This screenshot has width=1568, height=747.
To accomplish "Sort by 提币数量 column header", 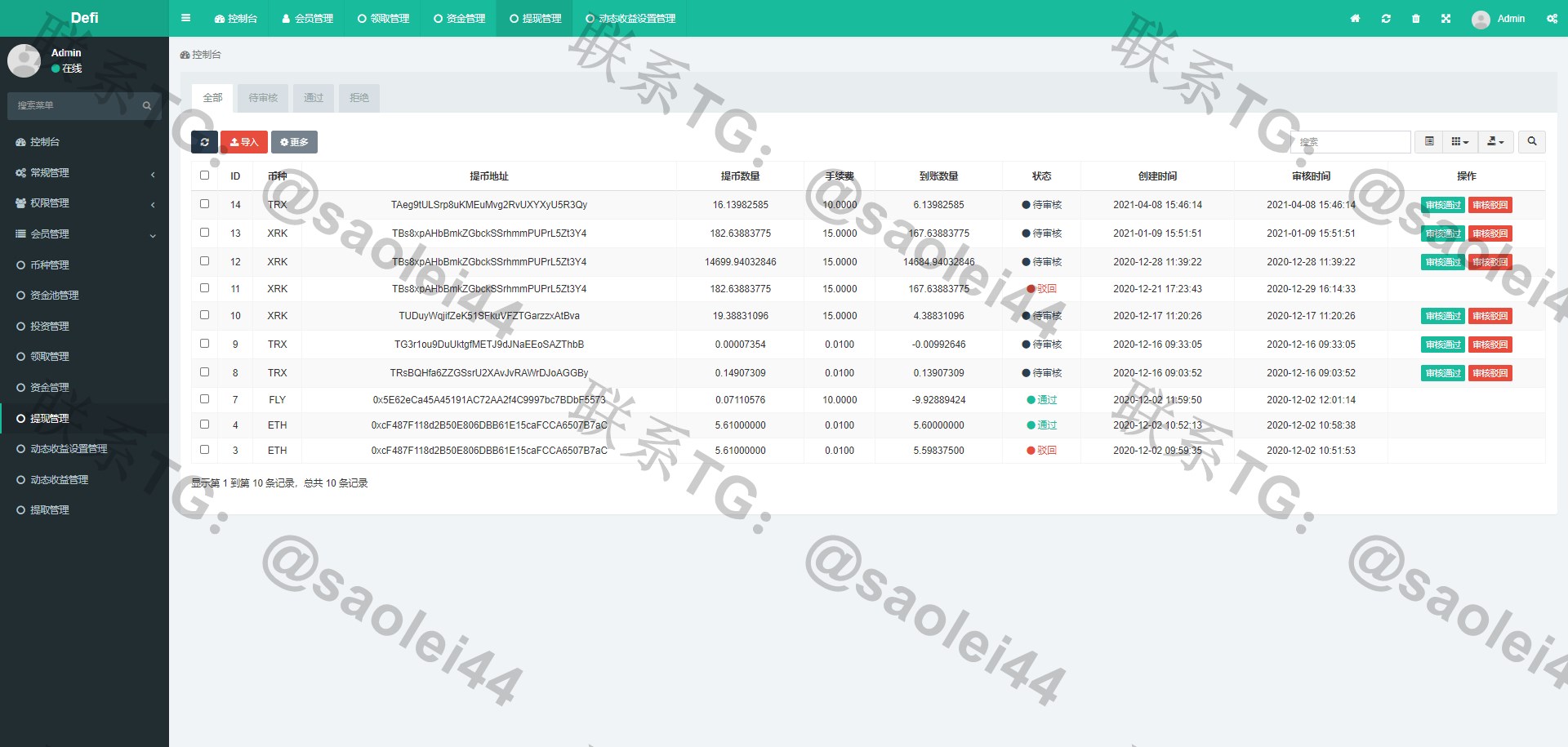I will (740, 176).
